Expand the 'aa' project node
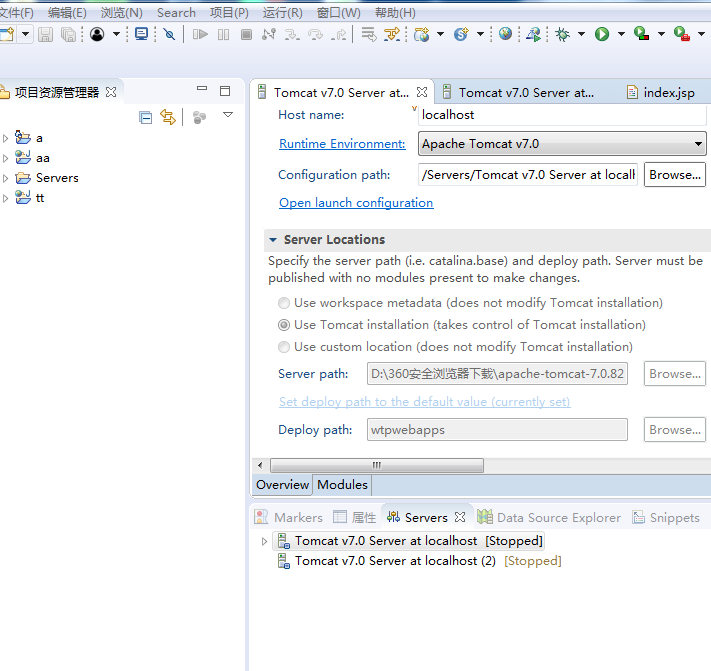This screenshot has height=671, width=711. [5, 158]
